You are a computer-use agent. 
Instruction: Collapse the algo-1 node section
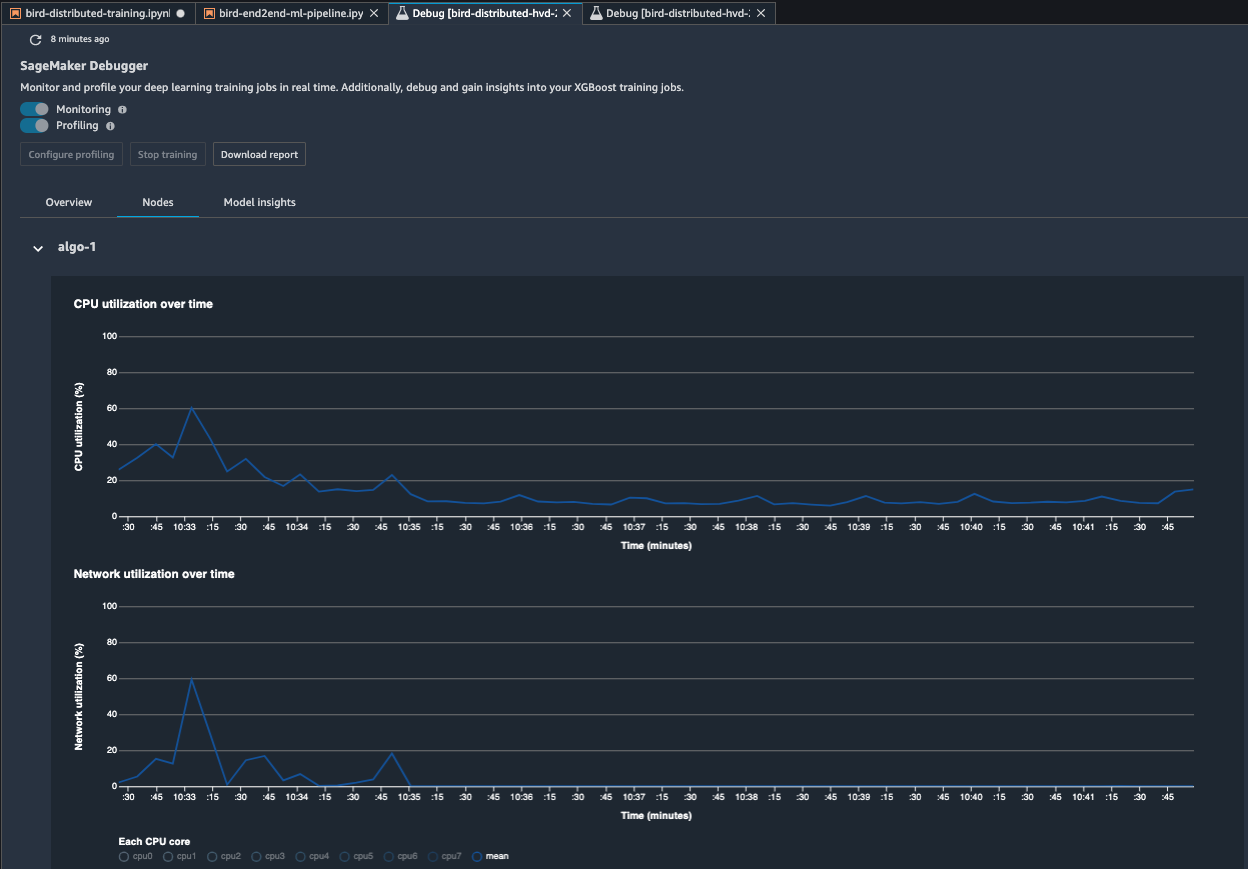[38, 247]
